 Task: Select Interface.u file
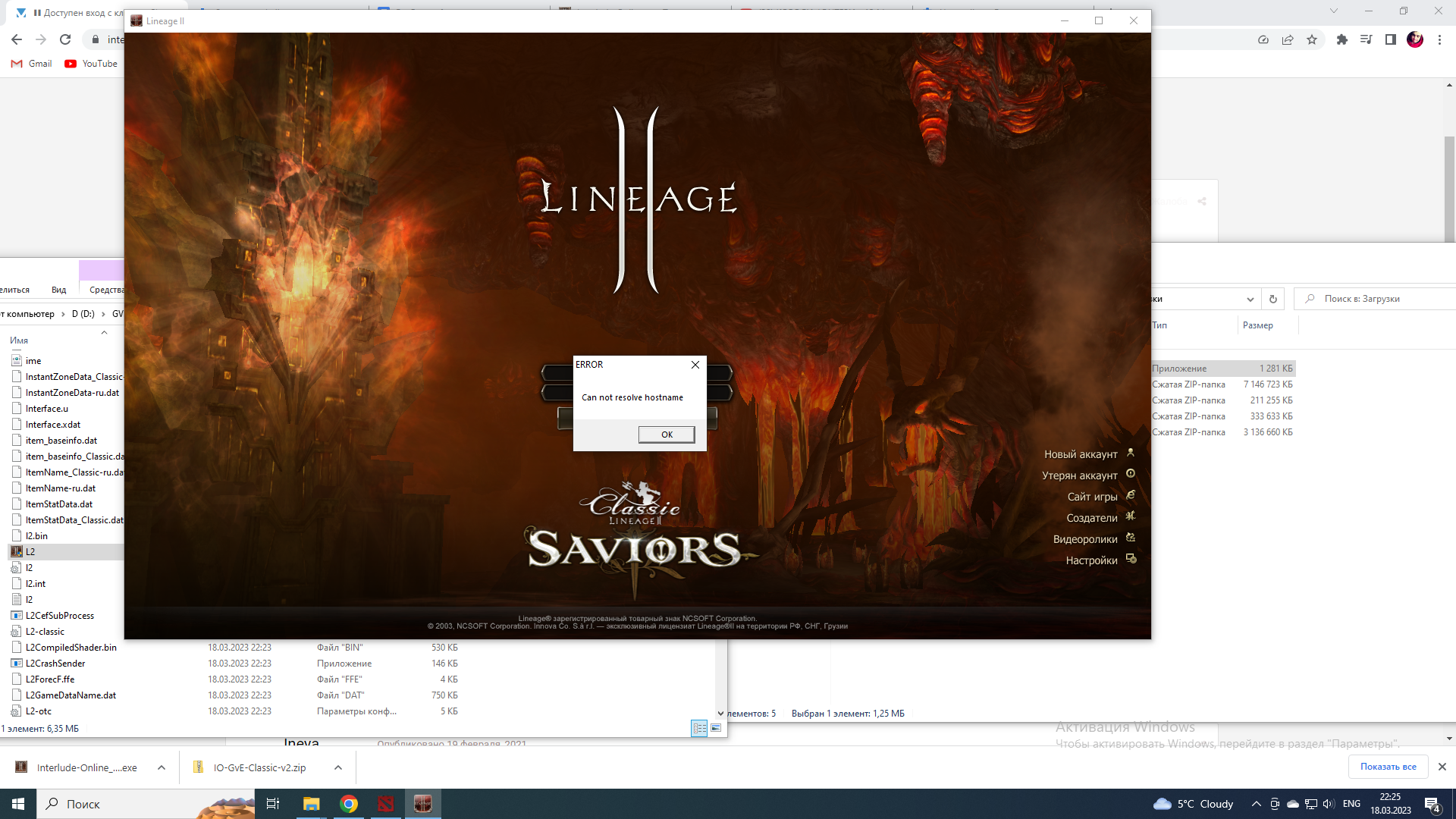click(x=47, y=409)
